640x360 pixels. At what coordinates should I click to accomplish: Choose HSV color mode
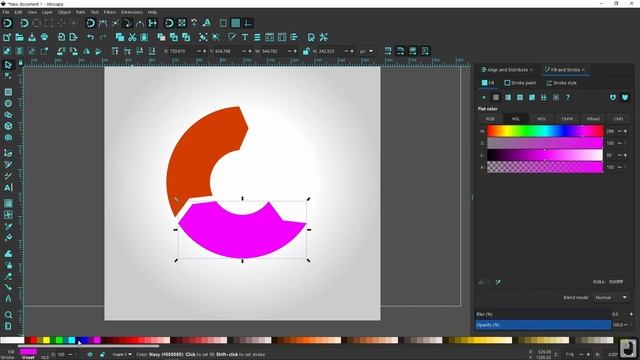[x=542, y=119]
